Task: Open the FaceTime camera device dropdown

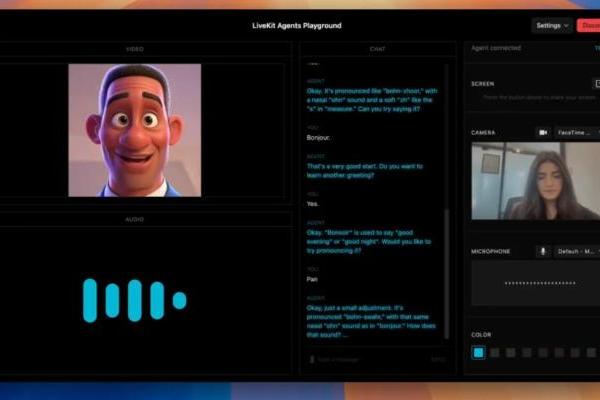Action: click(x=577, y=132)
